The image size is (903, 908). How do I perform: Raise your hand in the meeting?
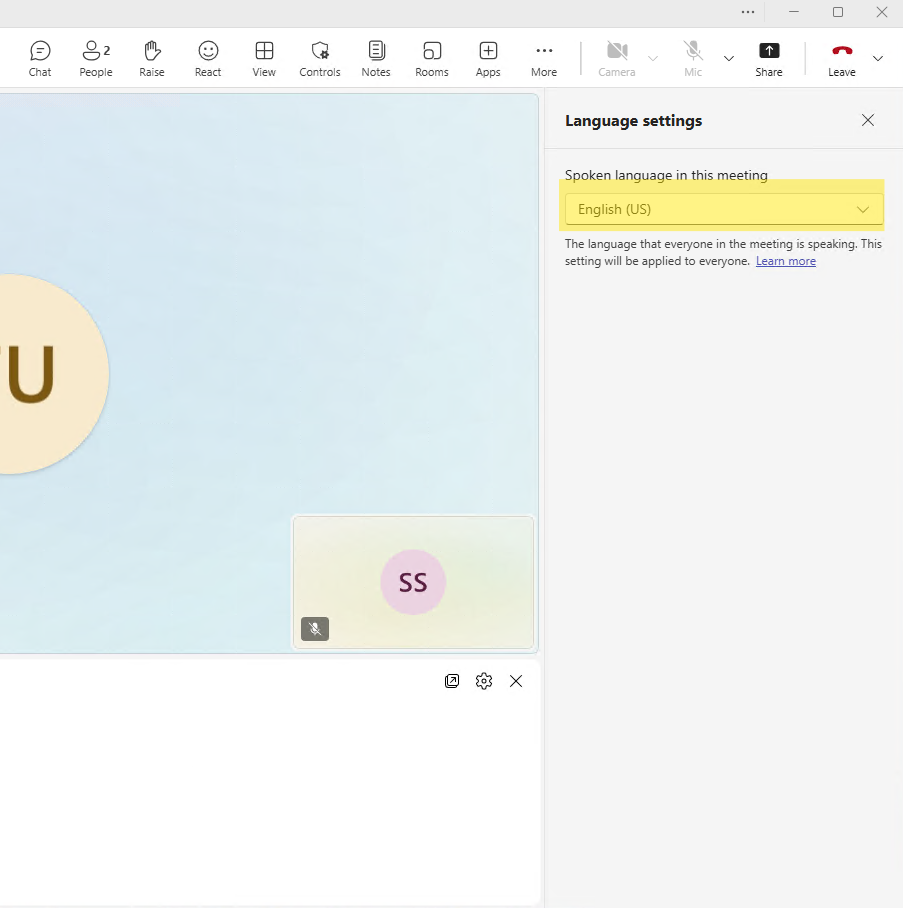tap(152, 58)
